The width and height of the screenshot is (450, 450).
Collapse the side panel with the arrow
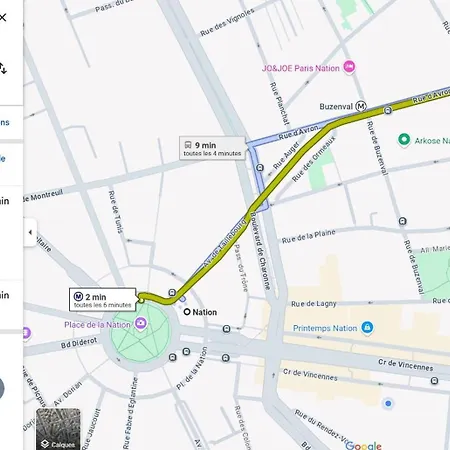click(30, 232)
